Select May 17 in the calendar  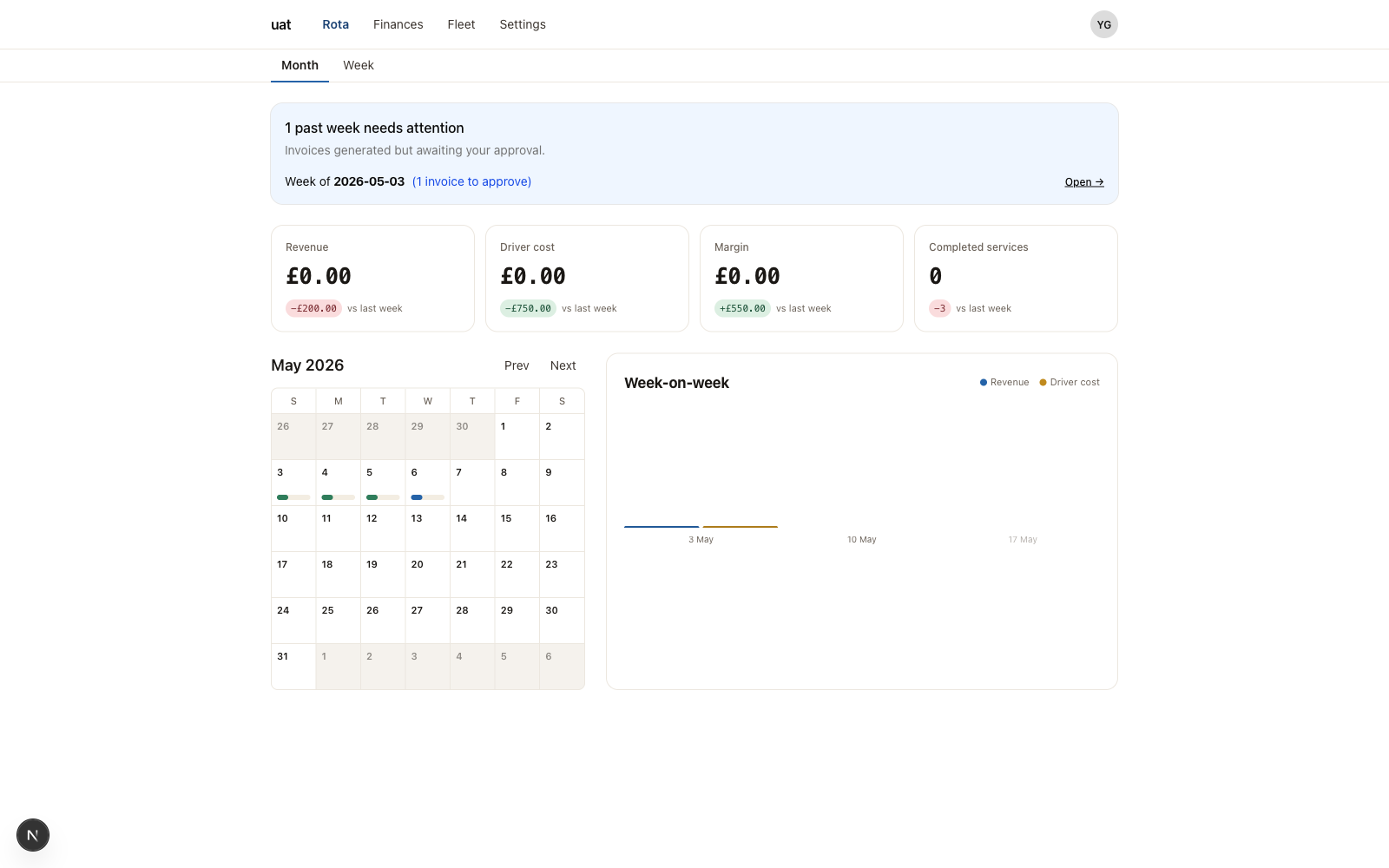click(x=293, y=575)
